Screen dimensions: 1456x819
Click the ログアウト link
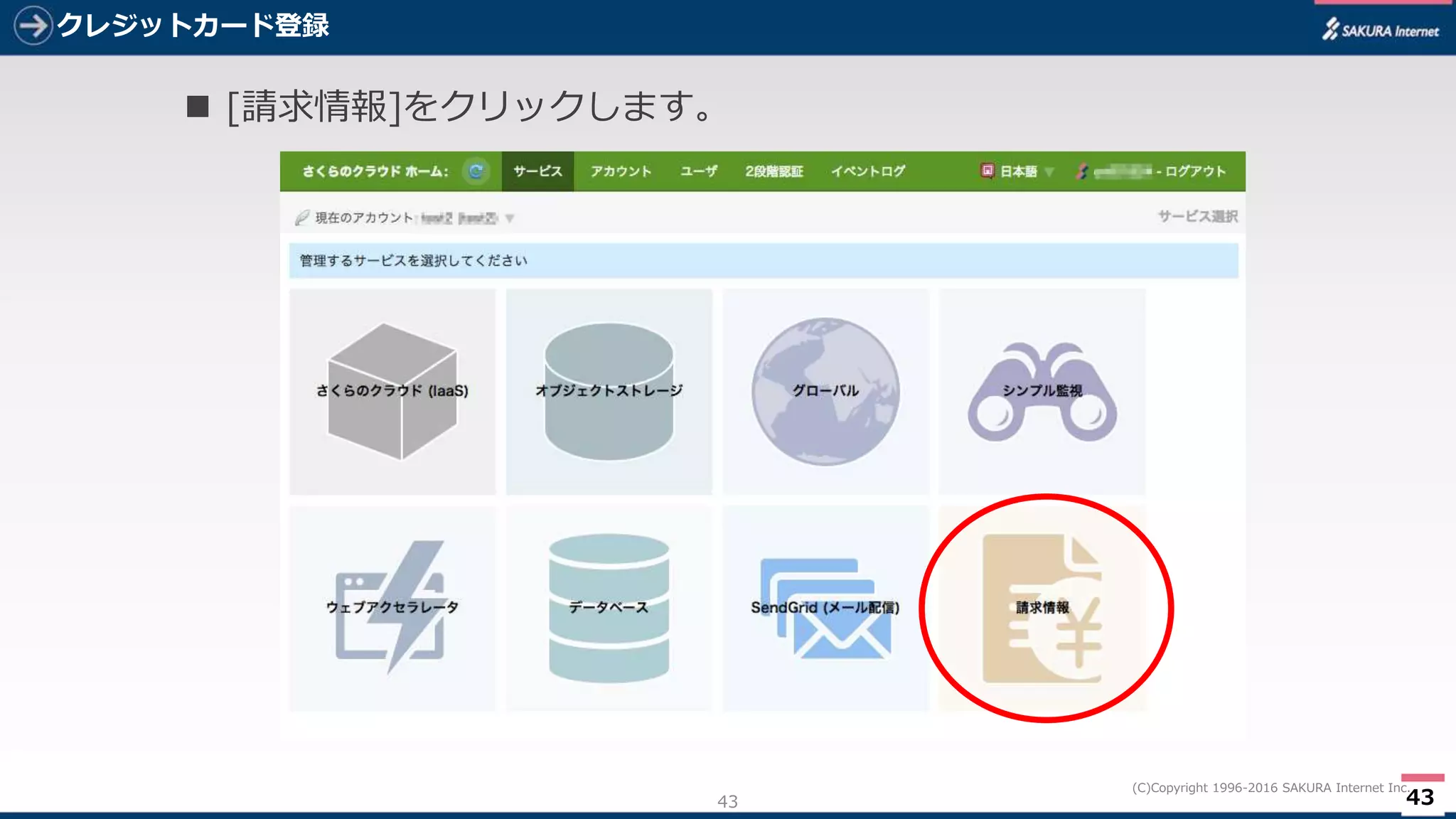[1195, 171]
